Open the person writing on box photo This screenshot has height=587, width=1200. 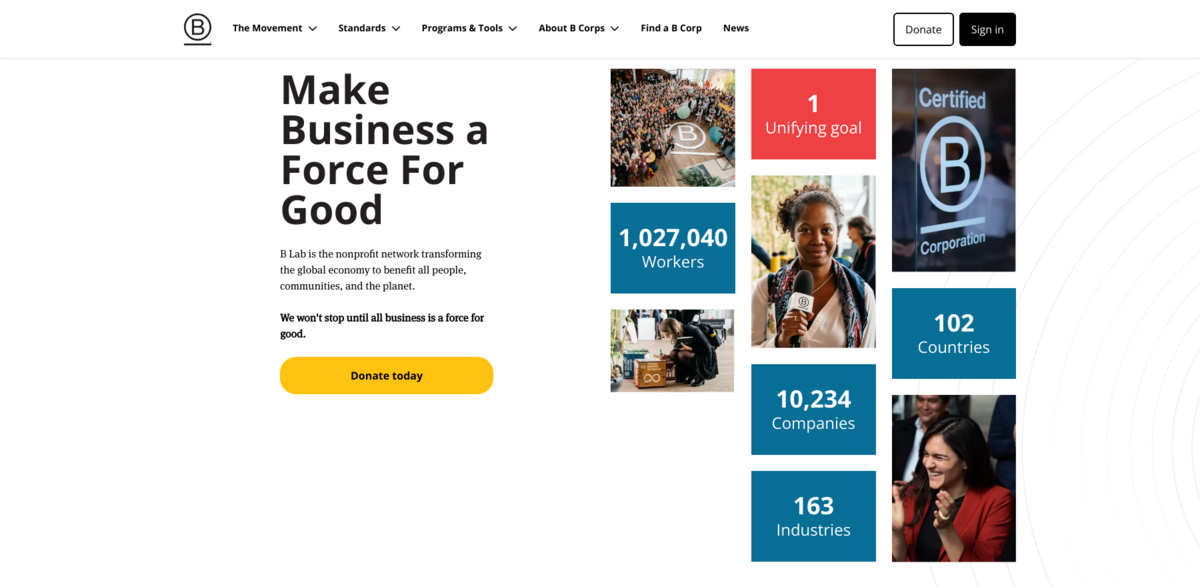tap(672, 350)
